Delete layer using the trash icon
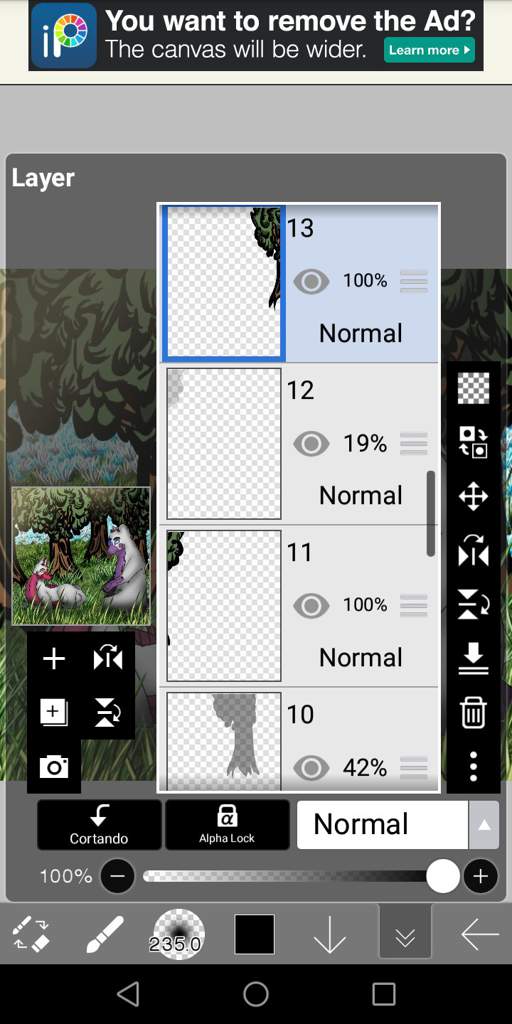Screen dimensions: 512x1024 (x=473, y=712)
